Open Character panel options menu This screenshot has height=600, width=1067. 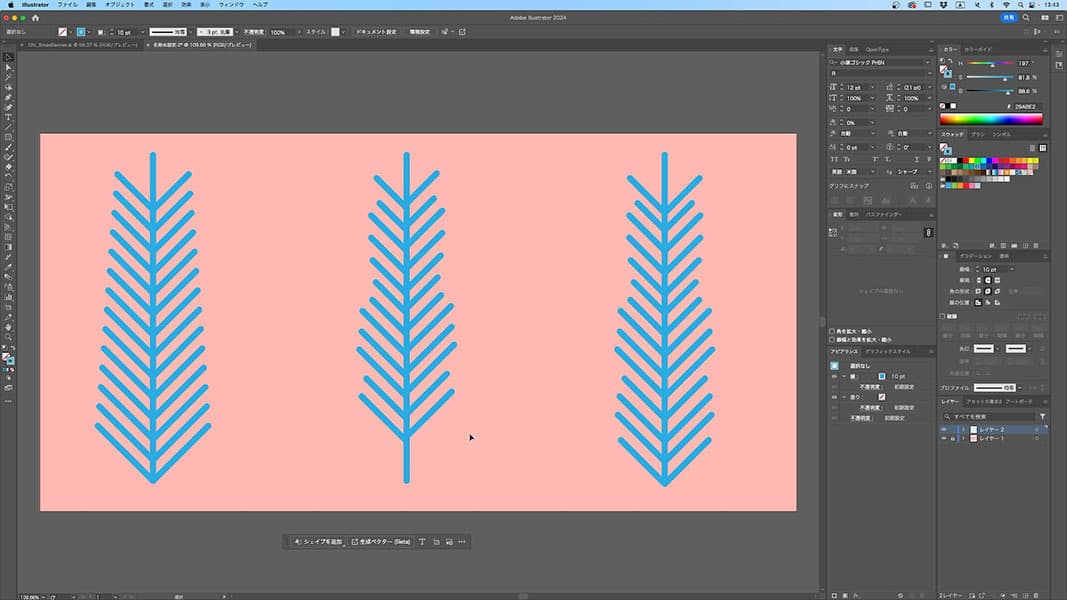[931, 50]
